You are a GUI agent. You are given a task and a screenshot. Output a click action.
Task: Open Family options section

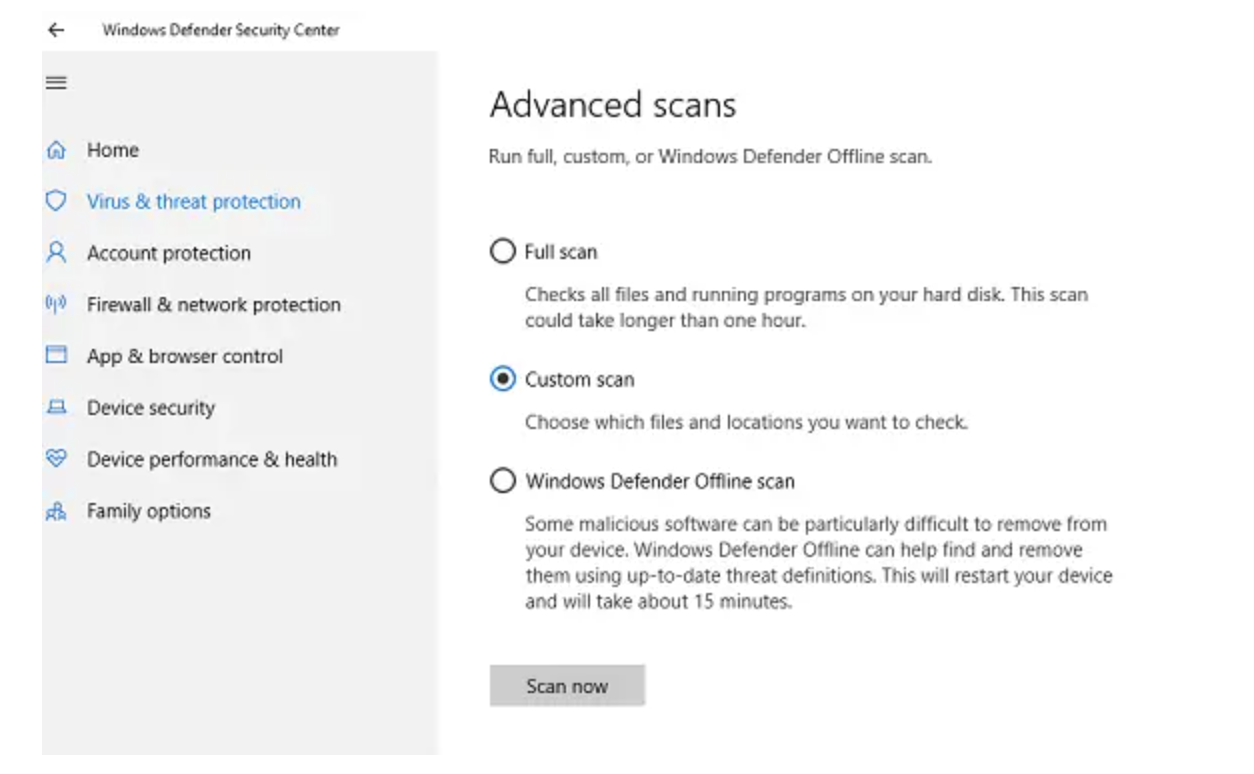(149, 511)
